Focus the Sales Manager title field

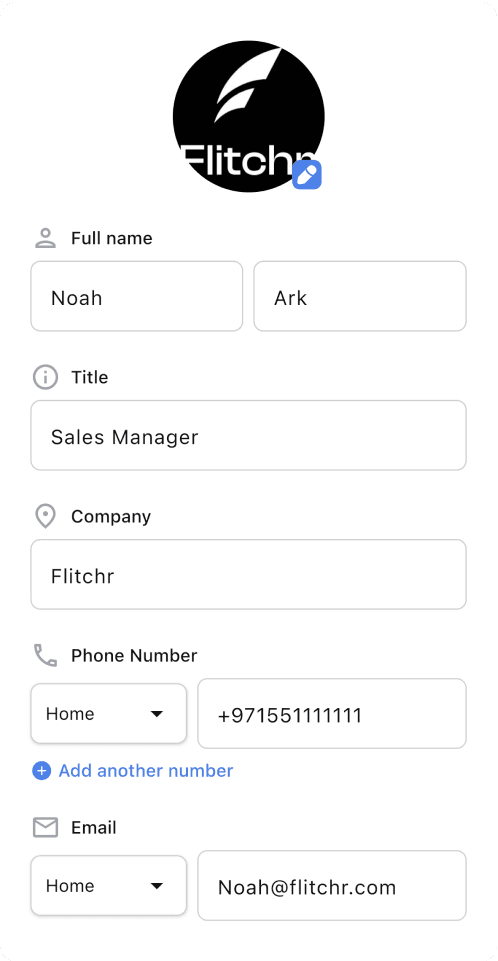[249, 435]
